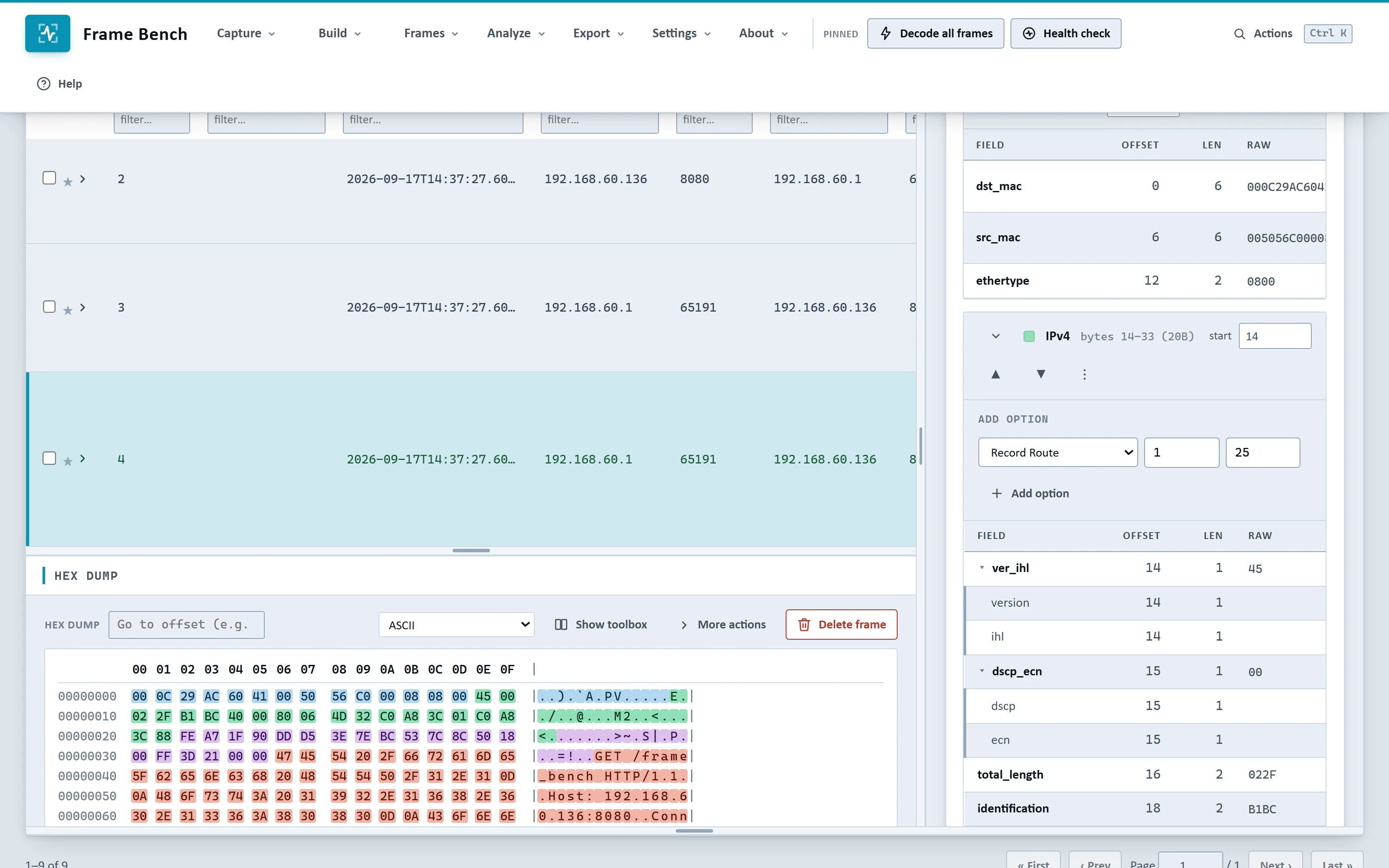1389x868 pixels.
Task: Collapse the dscp_ecn field tree
Action: click(x=982, y=671)
